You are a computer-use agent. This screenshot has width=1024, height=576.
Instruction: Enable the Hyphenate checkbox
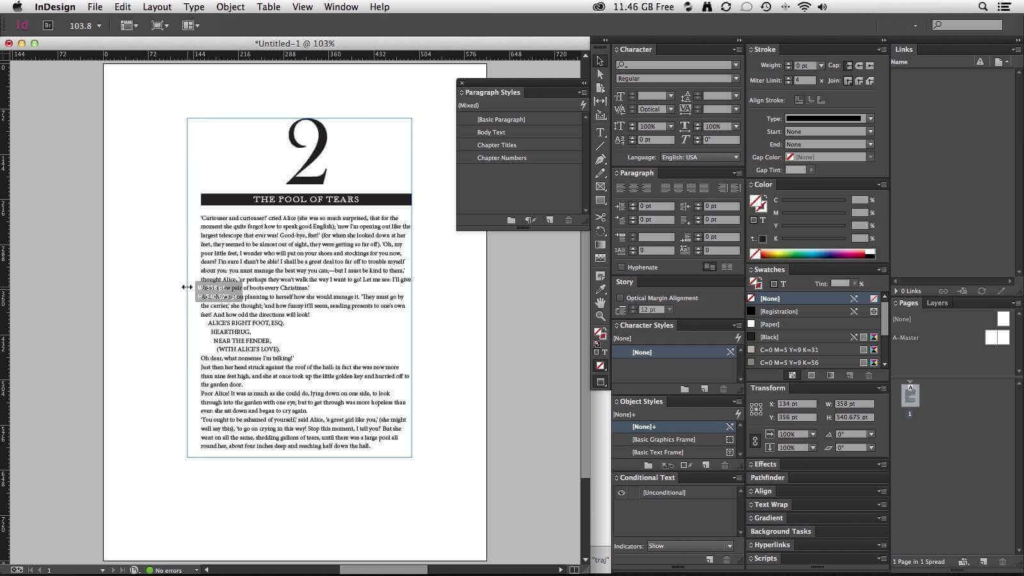coord(623,268)
